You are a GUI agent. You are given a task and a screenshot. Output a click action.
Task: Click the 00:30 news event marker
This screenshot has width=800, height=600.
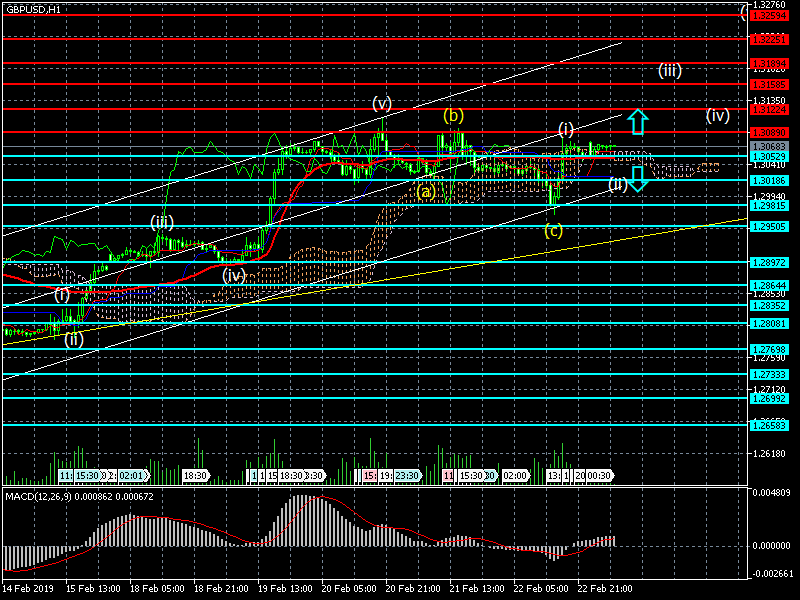[x=599, y=476]
